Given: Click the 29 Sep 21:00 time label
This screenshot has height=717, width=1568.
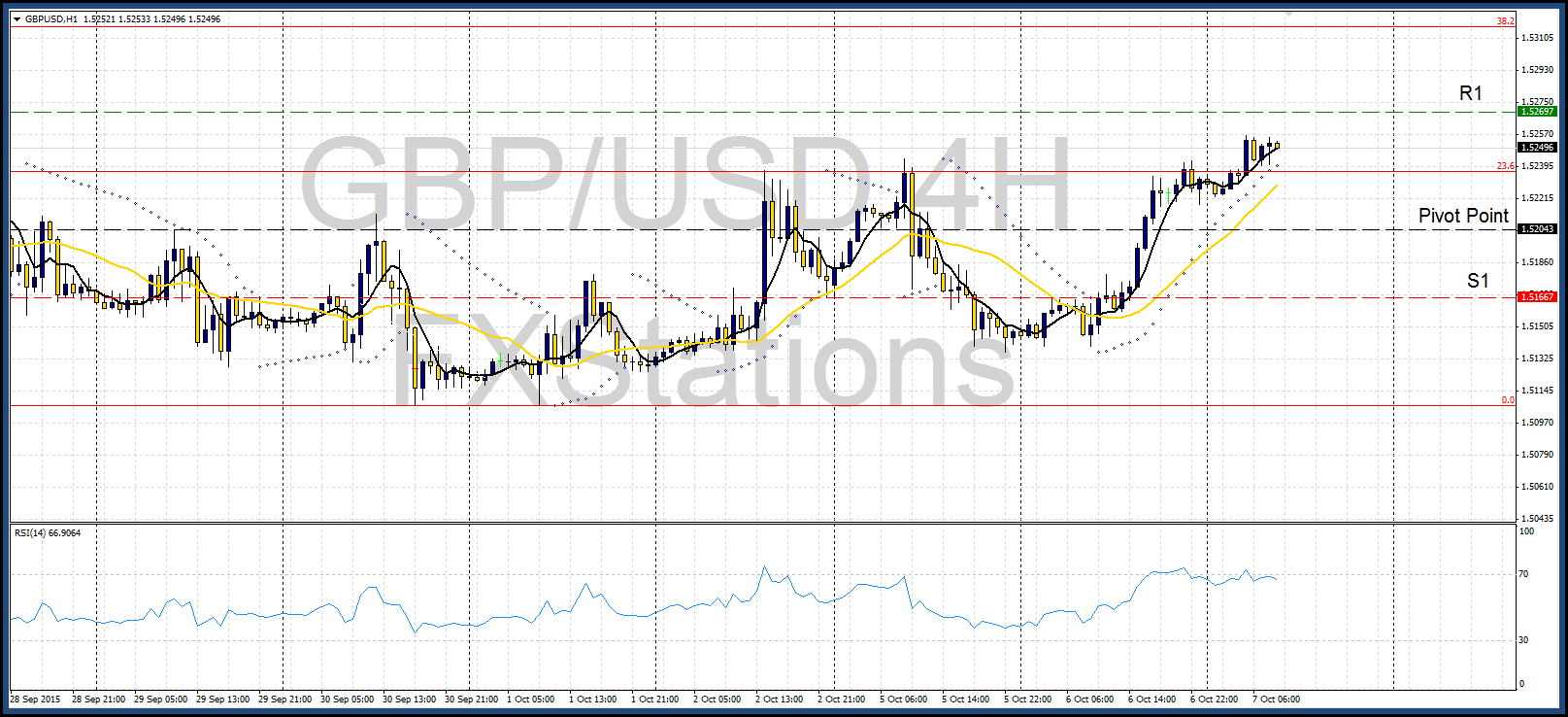Looking at the screenshot, I should 284,700.
